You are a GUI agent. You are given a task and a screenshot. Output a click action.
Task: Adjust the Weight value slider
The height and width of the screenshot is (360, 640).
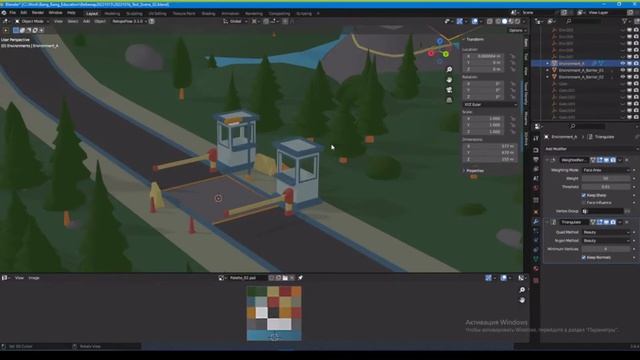(606, 178)
